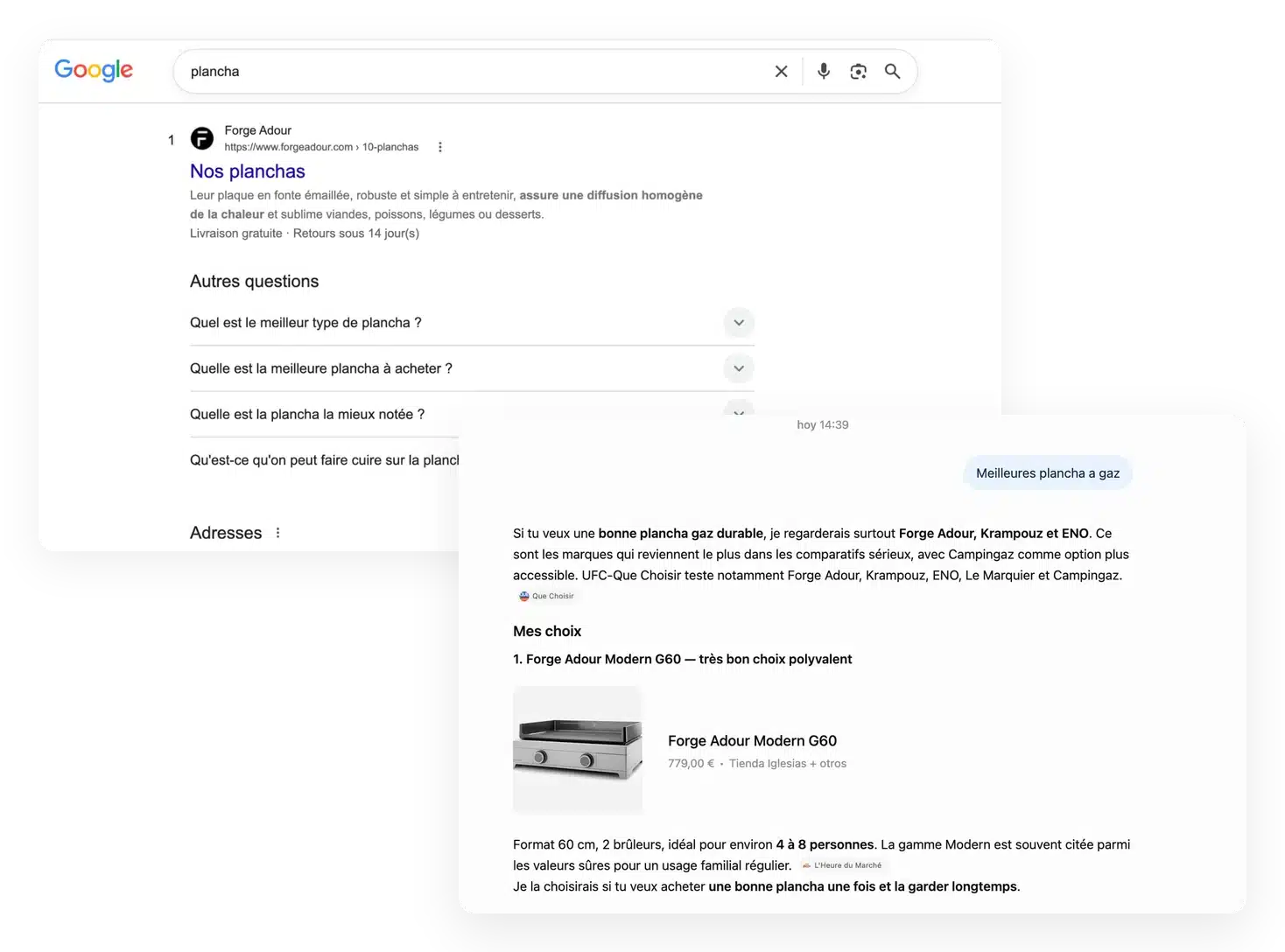The width and height of the screenshot is (1285, 952).
Task: Click the "779,00 €" price
Action: (691, 764)
